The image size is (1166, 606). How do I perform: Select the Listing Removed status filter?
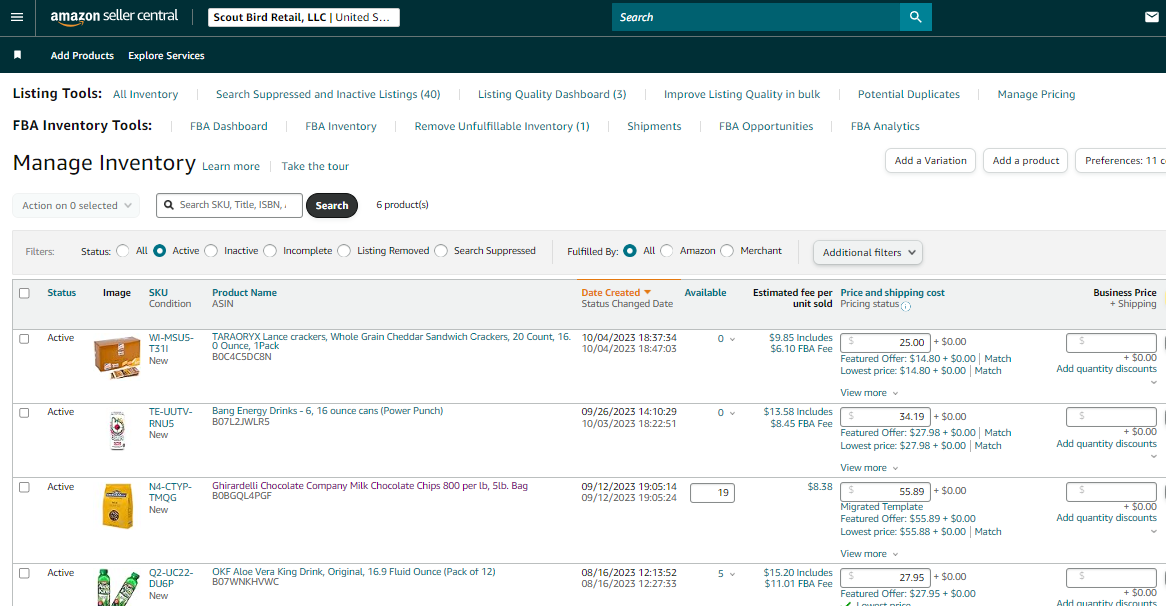click(x=344, y=251)
